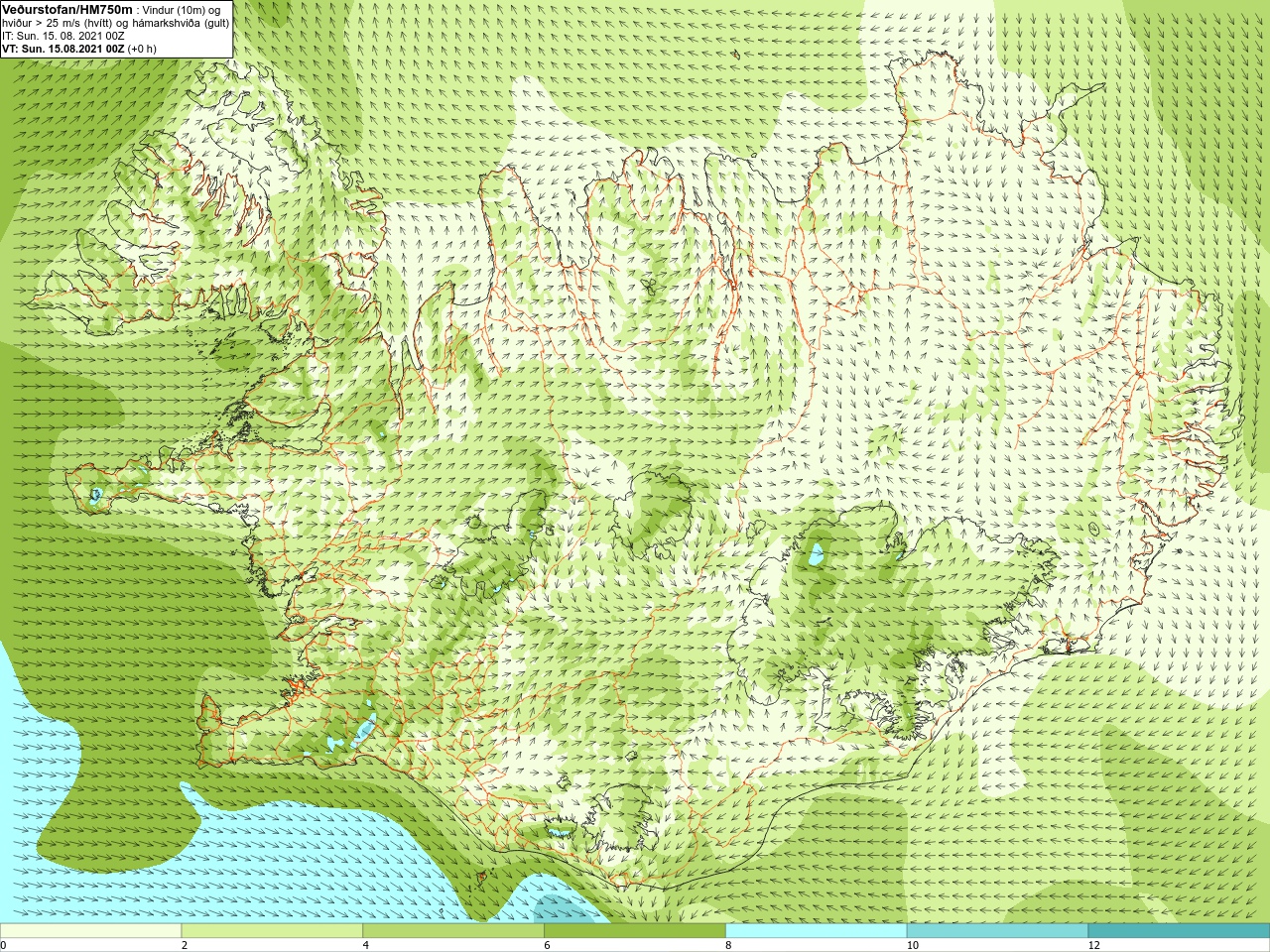Screen dimensions: 1270x952
Task: Click the 0–2 m/s palest color swatch
Action: click(x=91, y=931)
